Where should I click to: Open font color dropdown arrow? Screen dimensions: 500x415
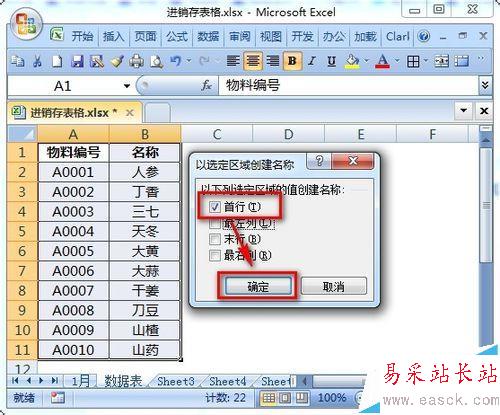tap(397, 61)
